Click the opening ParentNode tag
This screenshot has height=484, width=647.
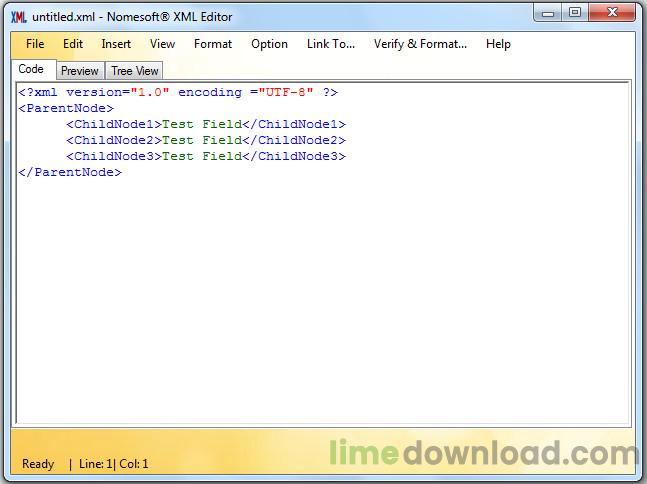[x=66, y=108]
